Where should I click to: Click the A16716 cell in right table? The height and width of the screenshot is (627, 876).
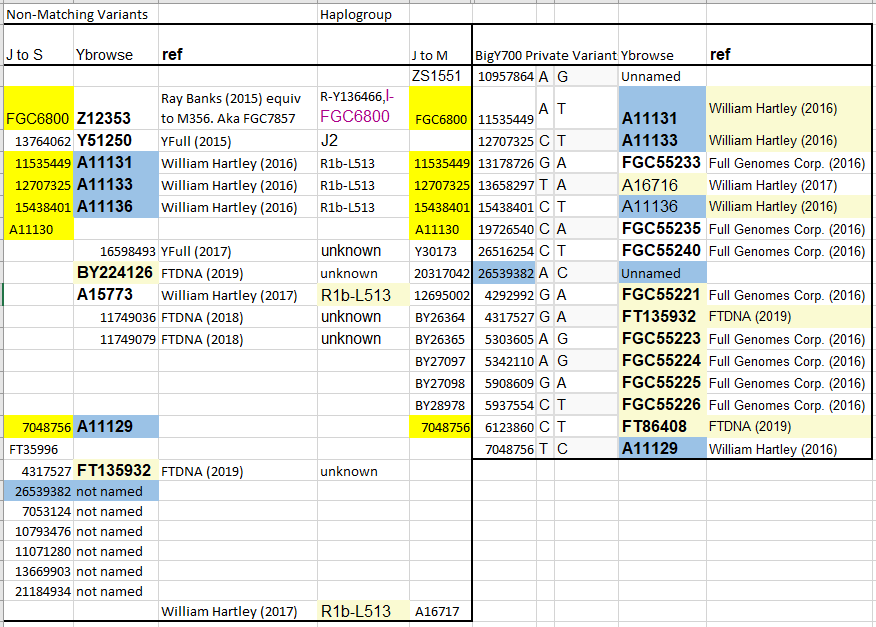[x=662, y=185]
